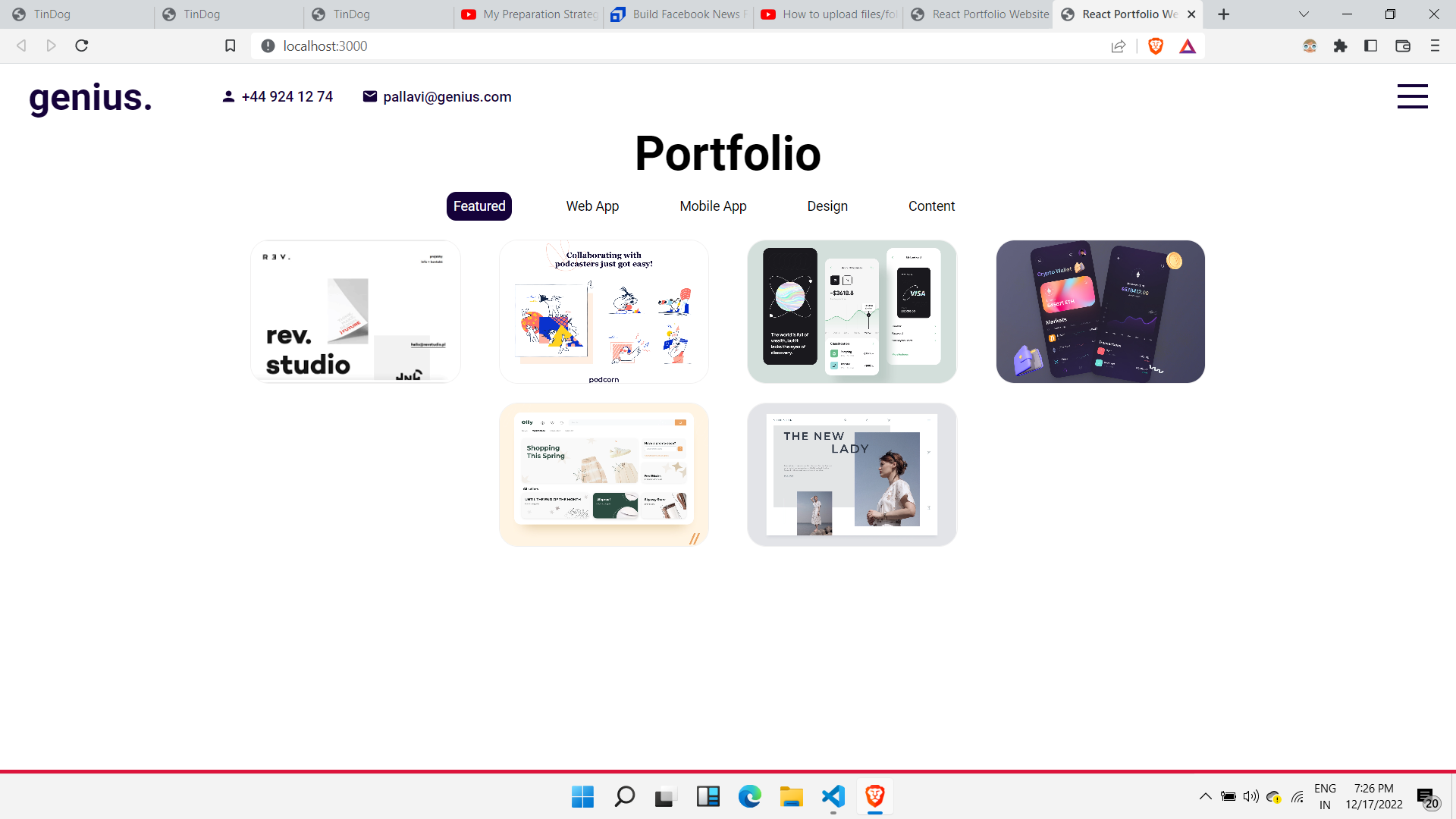Open the hamburger menu icon
The image size is (1456, 819).
tap(1412, 96)
